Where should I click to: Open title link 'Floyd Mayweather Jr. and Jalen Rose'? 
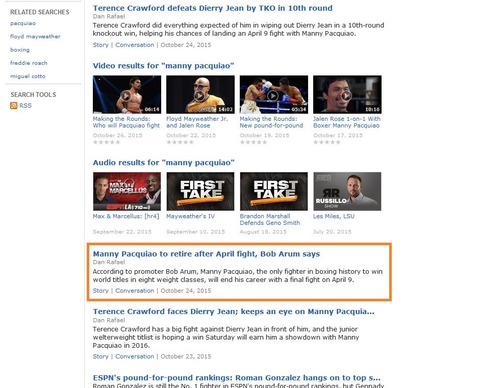197,122
